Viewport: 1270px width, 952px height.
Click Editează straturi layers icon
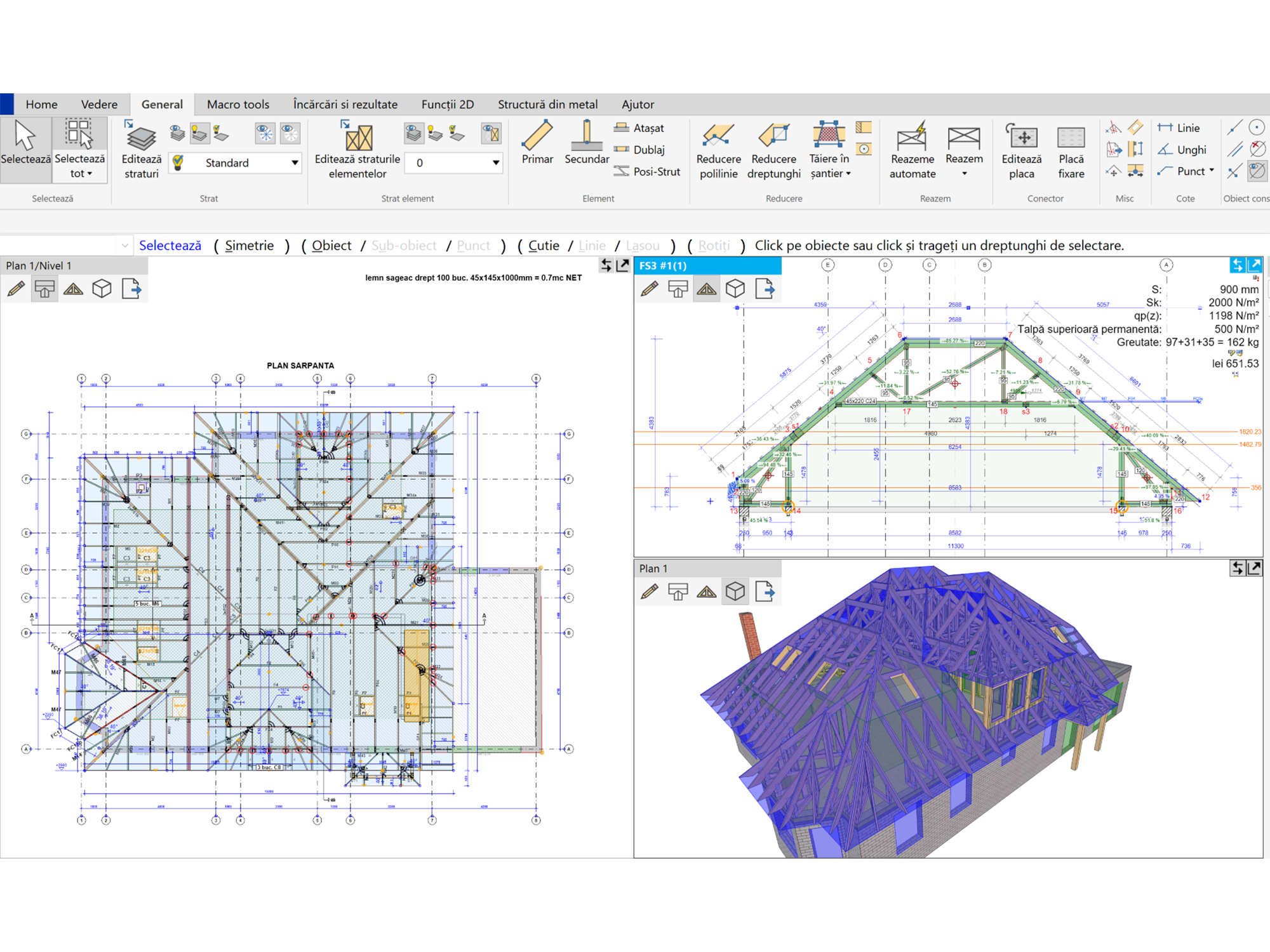141,138
